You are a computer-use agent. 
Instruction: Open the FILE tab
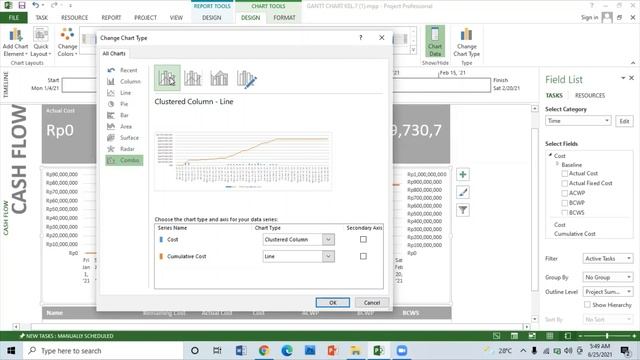click(x=14, y=18)
